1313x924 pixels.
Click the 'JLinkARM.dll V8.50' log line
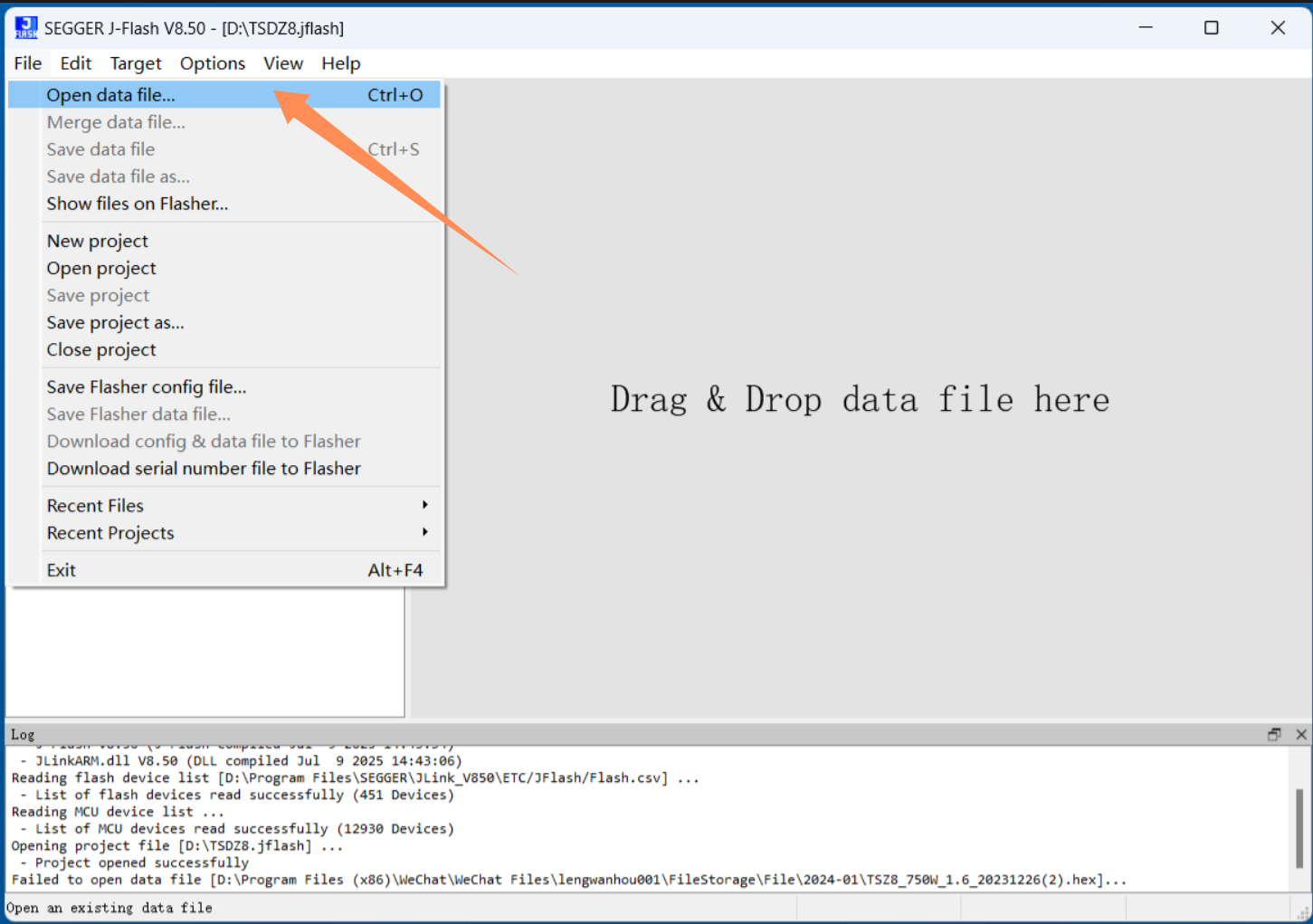(241, 760)
